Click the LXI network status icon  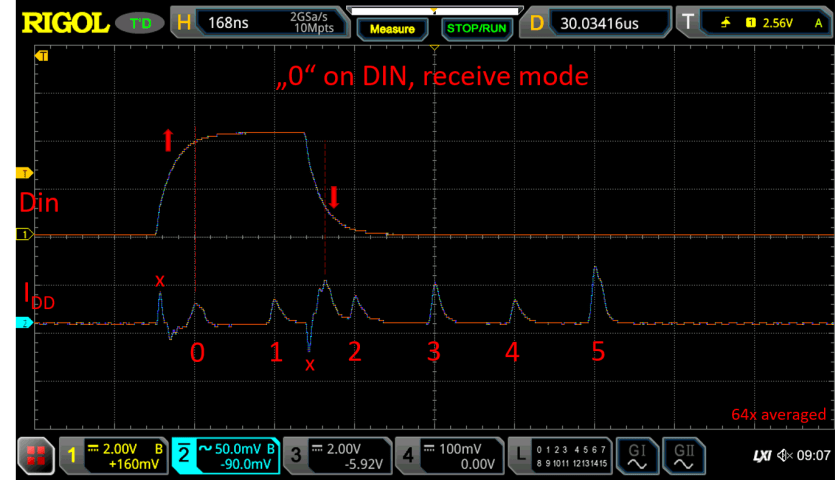pos(764,457)
